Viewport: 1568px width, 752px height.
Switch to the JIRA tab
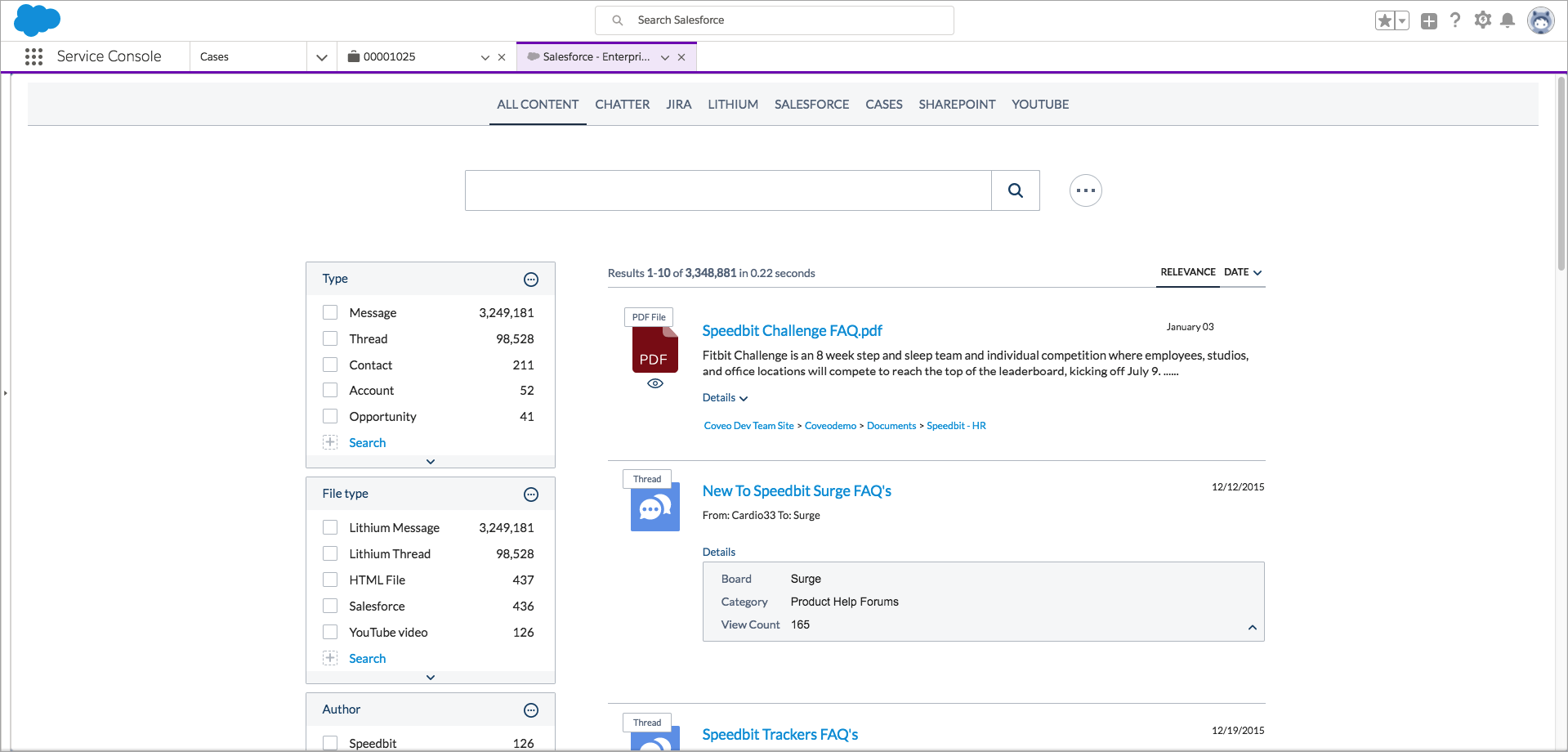(679, 105)
